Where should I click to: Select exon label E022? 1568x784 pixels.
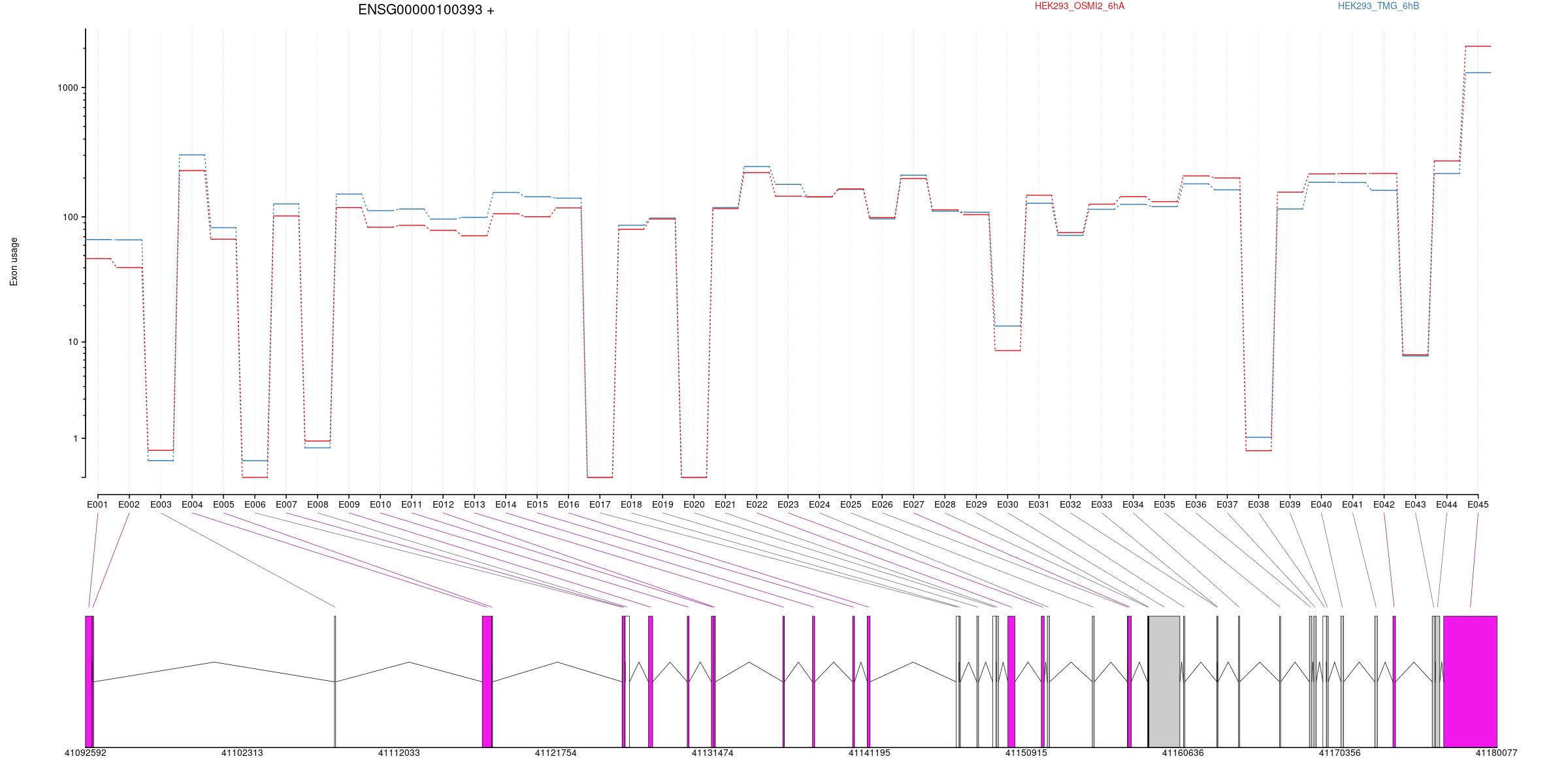click(x=757, y=504)
